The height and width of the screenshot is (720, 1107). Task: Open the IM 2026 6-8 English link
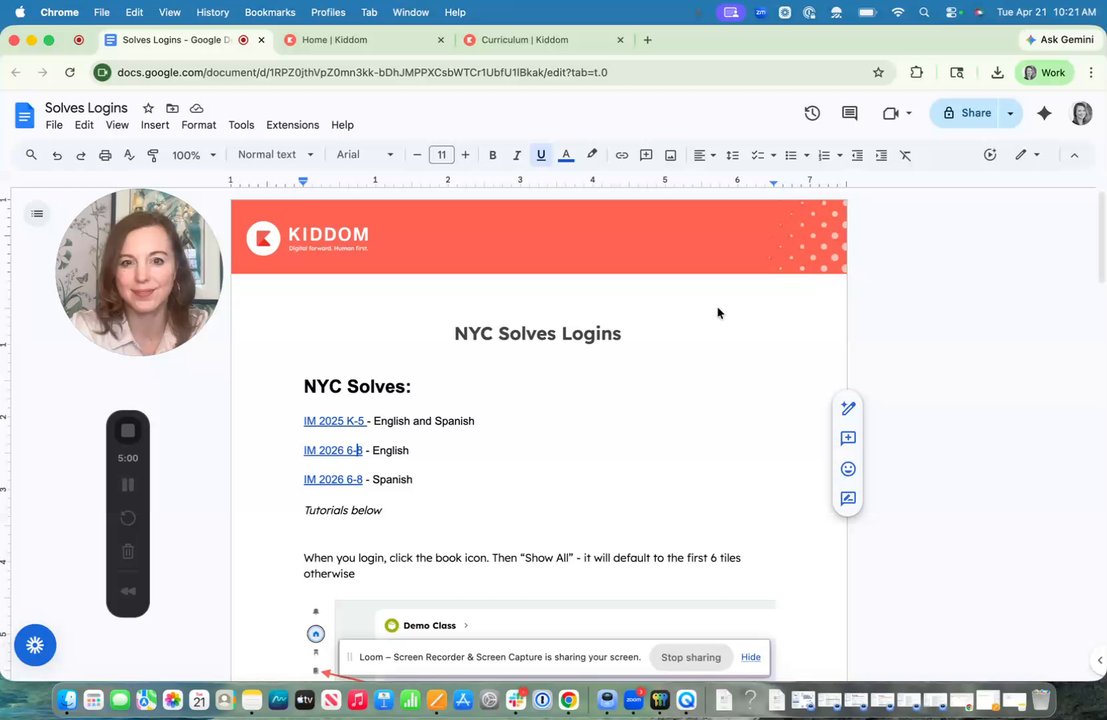coord(333,450)
